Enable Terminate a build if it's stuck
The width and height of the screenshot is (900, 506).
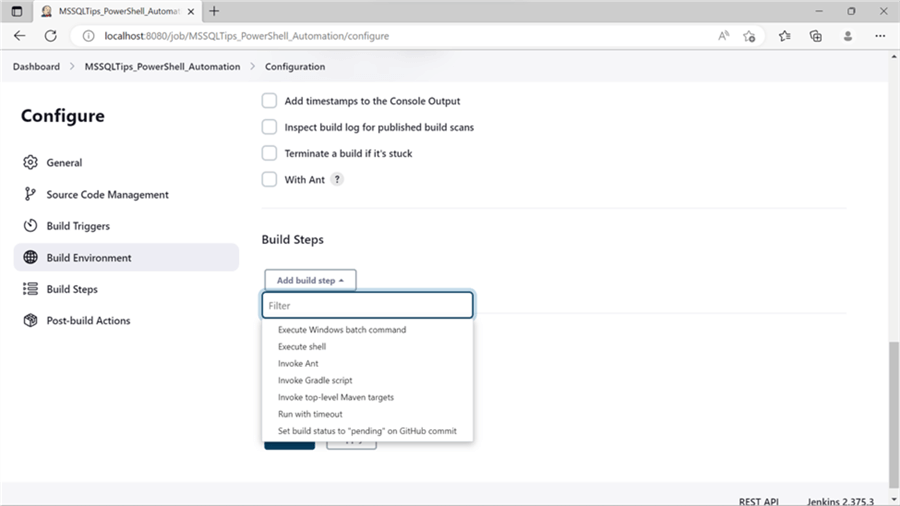tap(269, 153)
